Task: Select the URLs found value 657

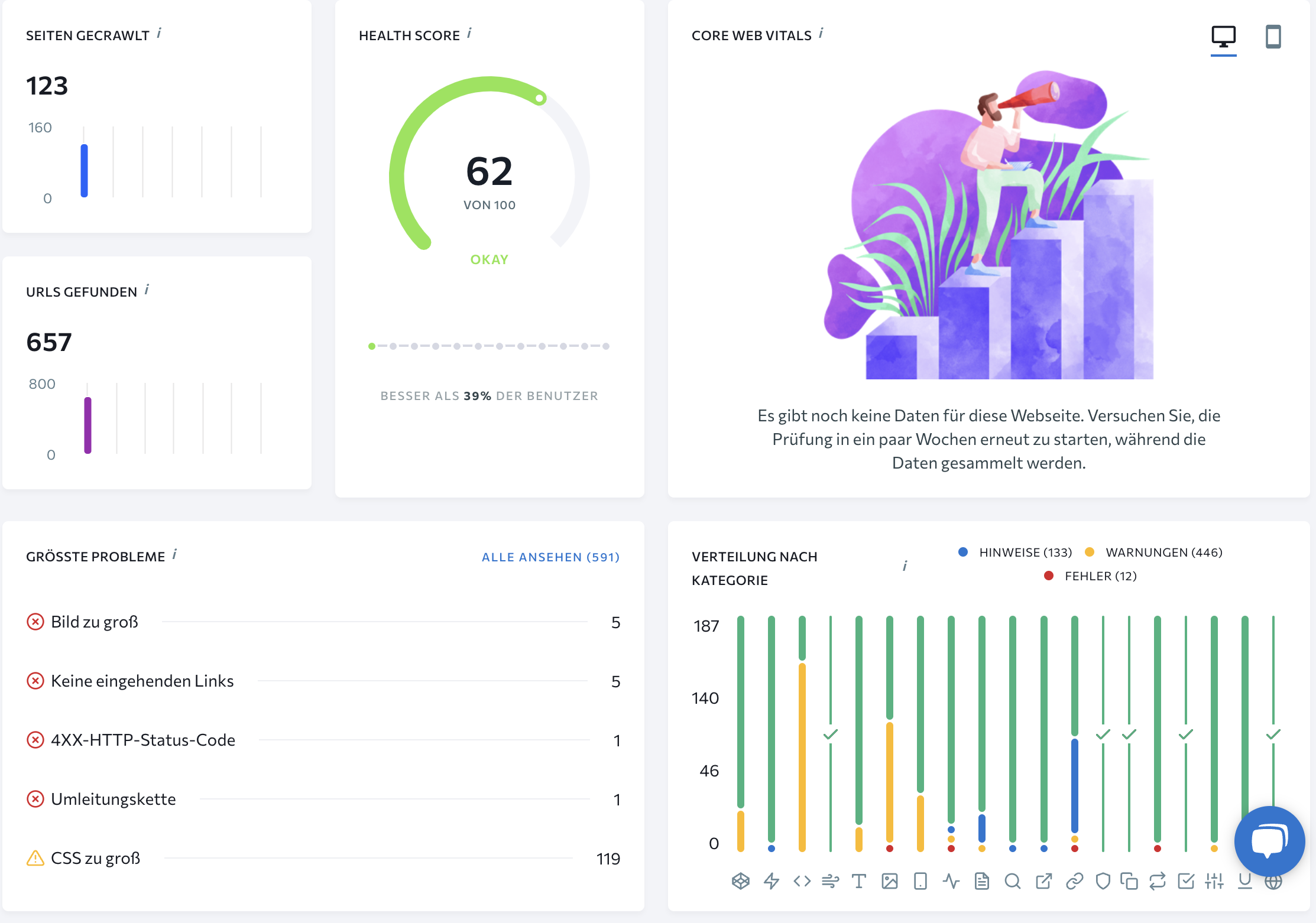Action: 49,342
